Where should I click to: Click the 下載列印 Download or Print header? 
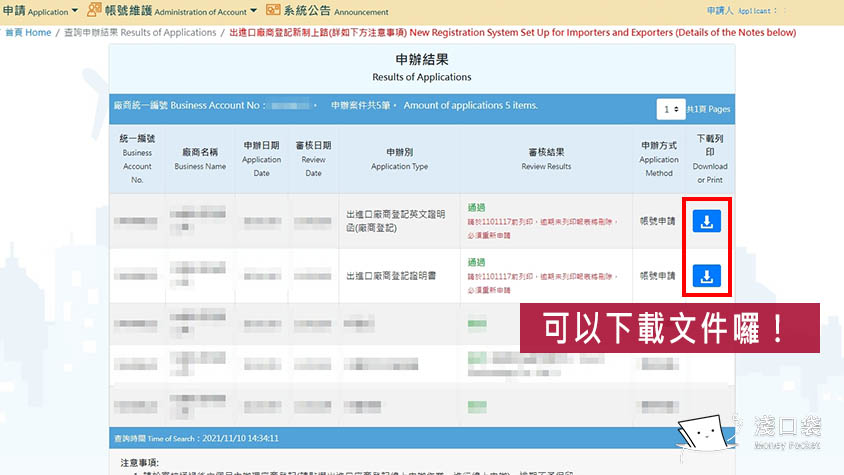click(x=709, y=159)
